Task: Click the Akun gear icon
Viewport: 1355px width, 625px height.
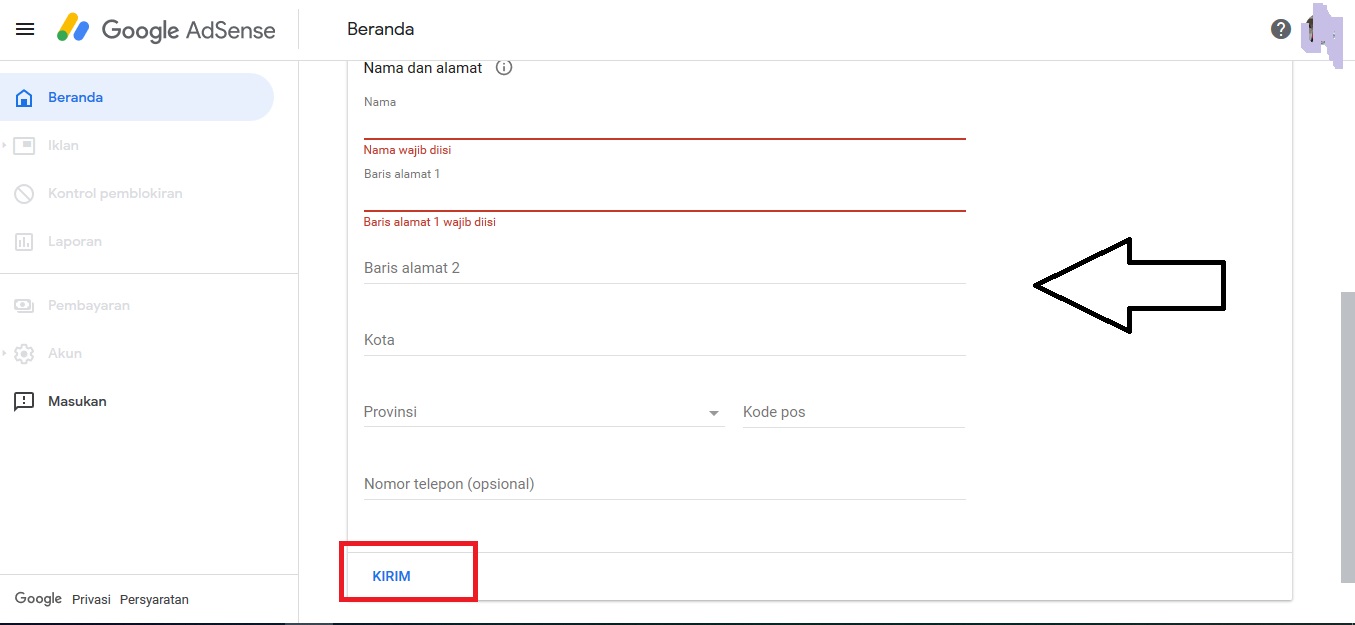Action: point(25,353)
